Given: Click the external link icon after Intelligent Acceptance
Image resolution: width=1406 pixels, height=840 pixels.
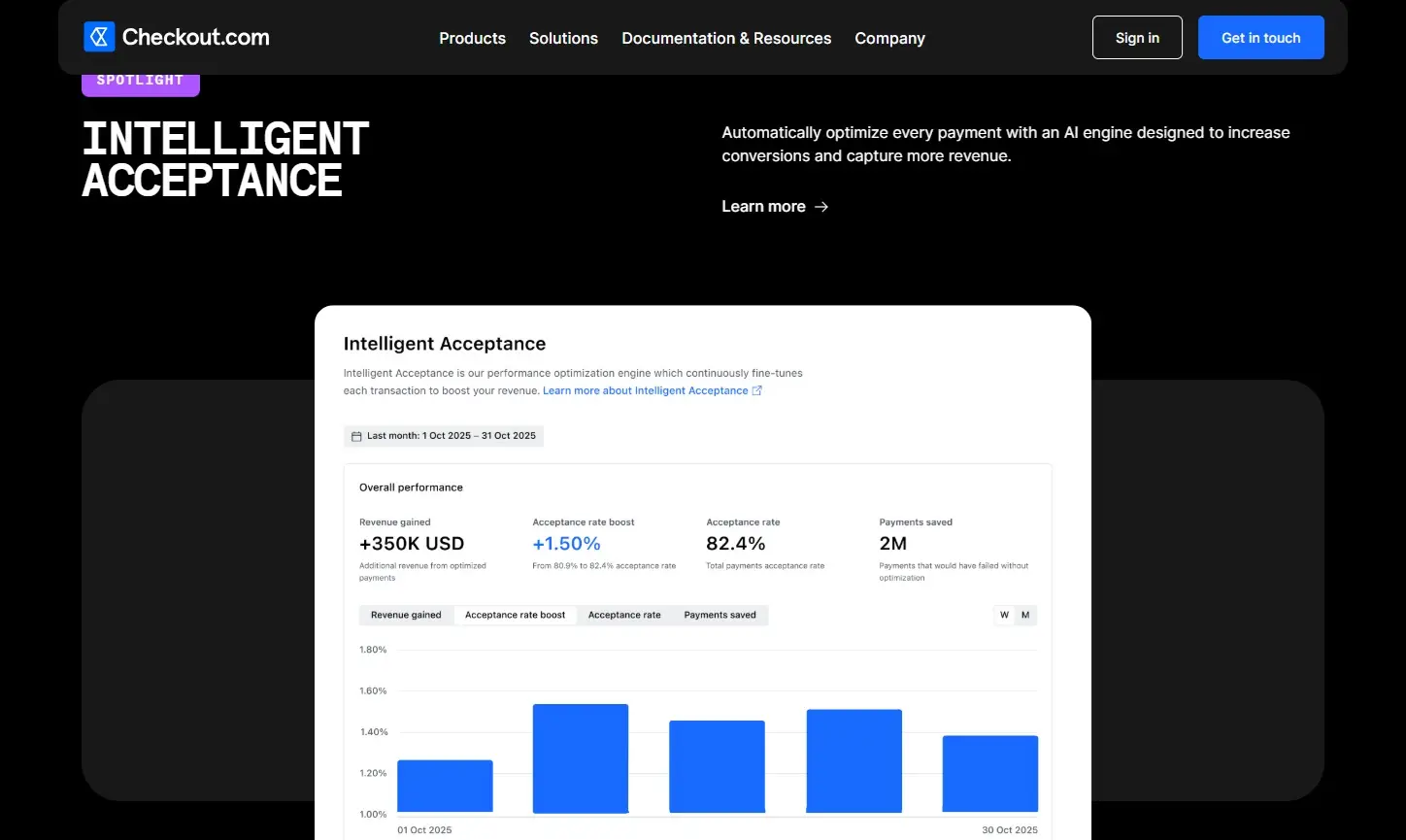Looking at the screenshot, I should (757, 390).
